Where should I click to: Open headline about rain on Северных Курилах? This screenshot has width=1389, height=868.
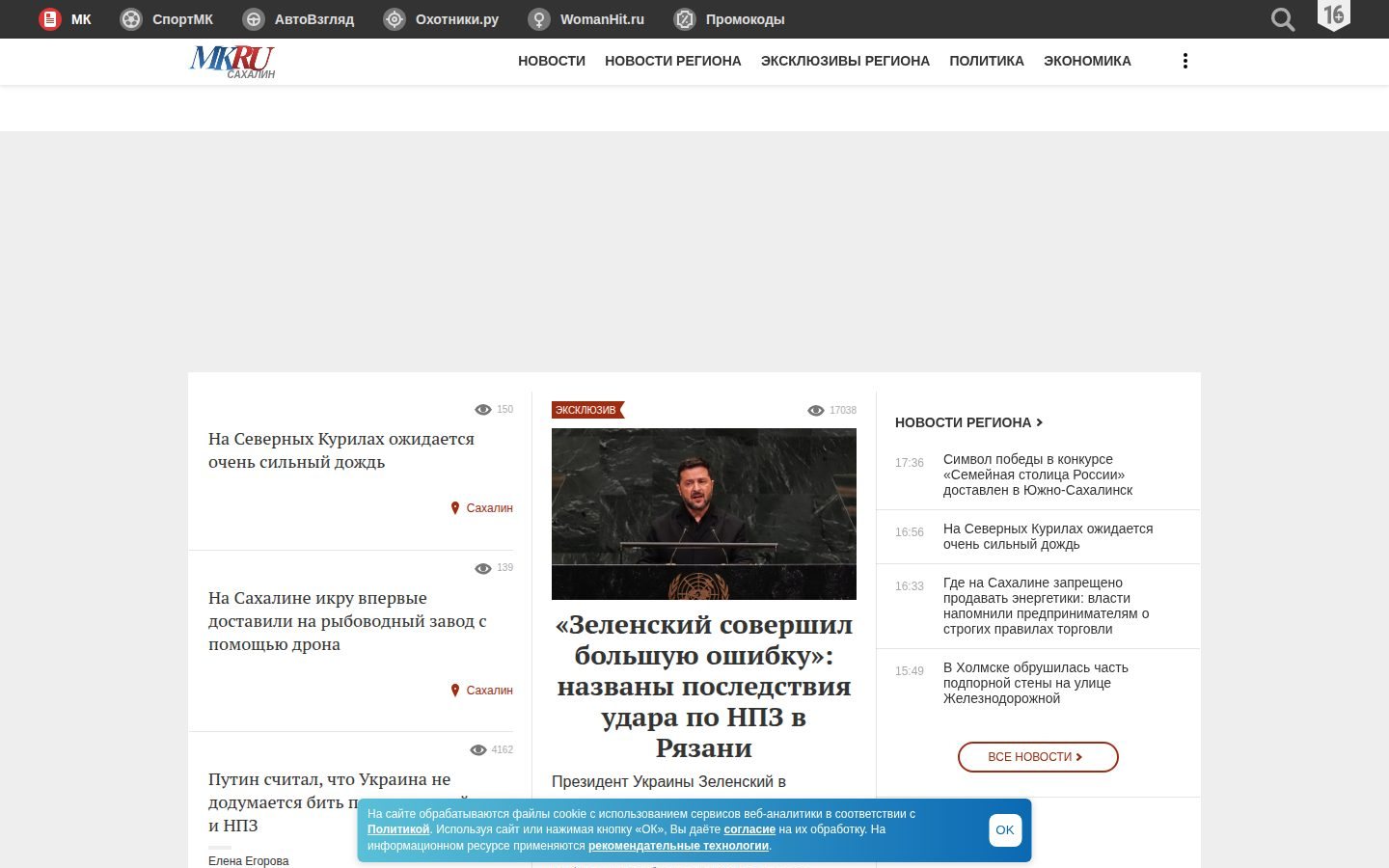341,450
